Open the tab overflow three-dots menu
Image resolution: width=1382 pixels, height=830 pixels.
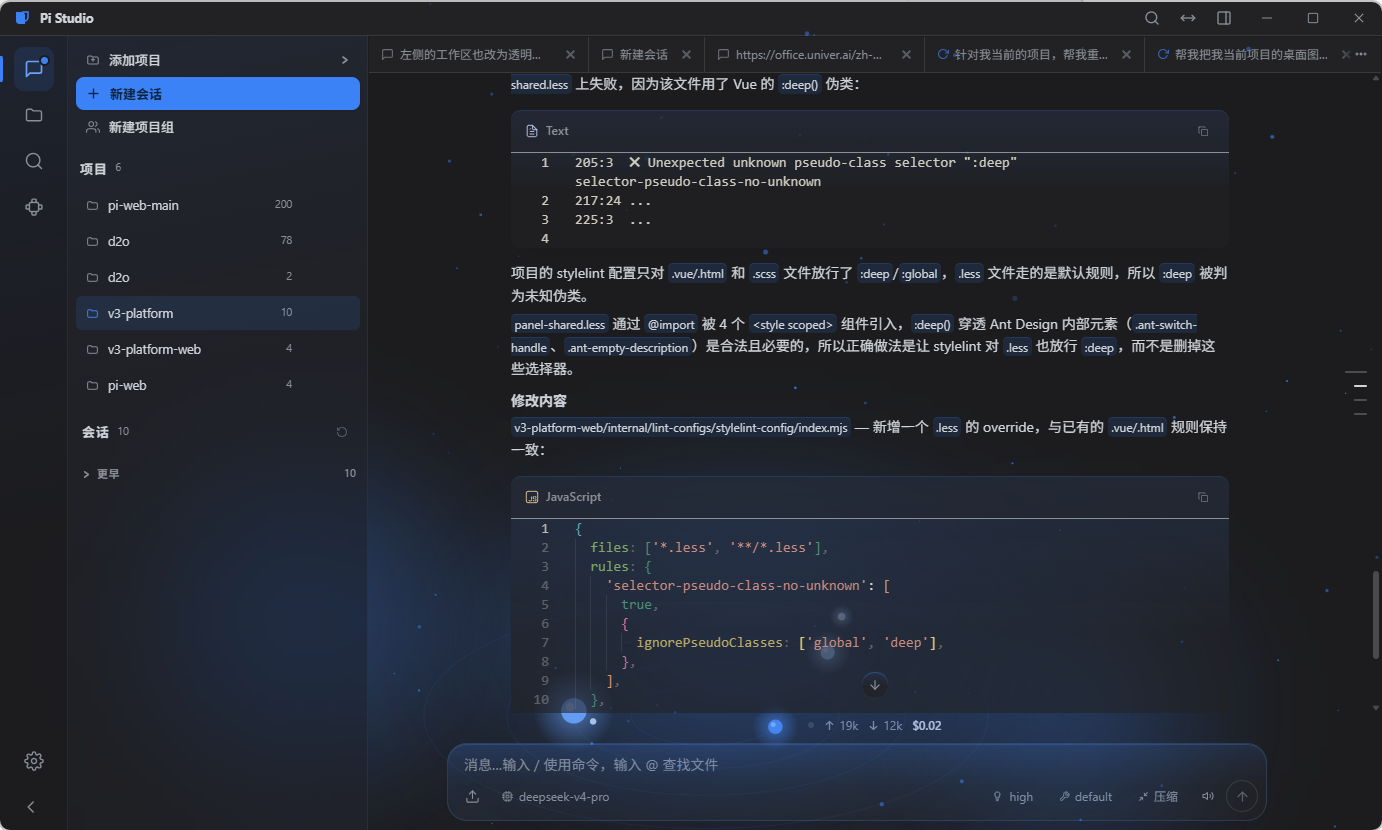(x=1359, y=54)
